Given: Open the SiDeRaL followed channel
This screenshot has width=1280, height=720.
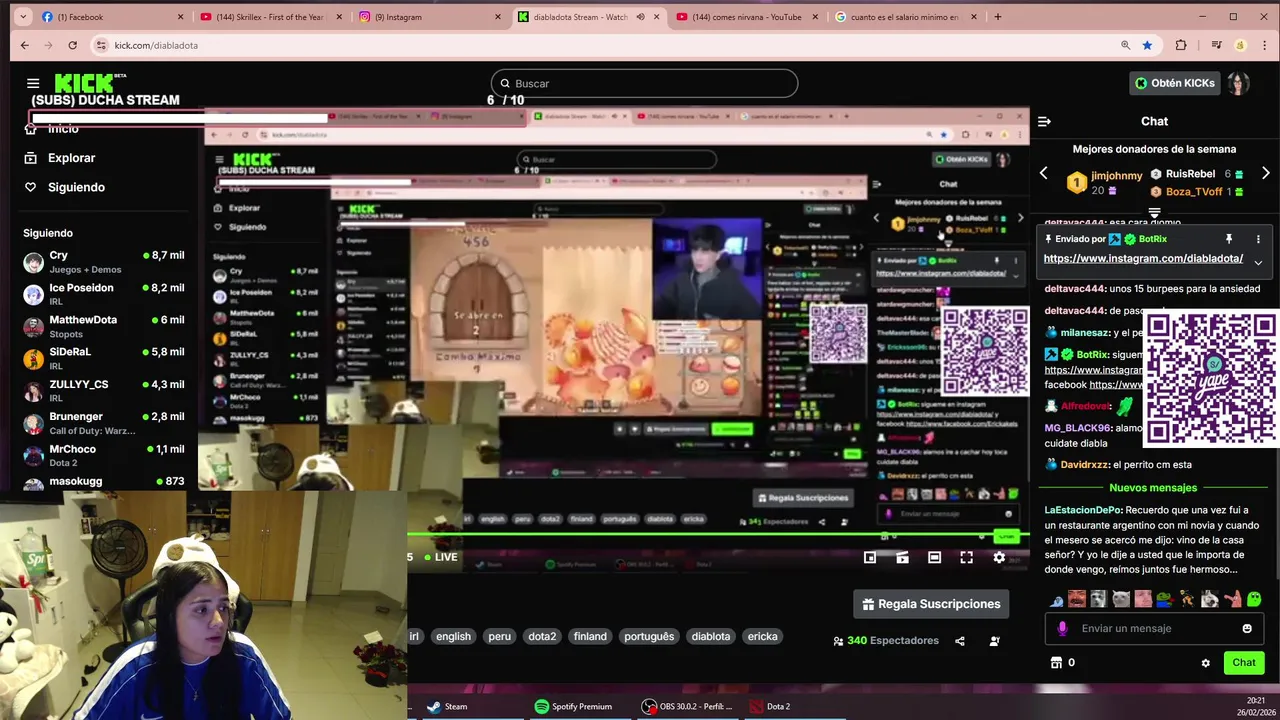Looking at the screenshot, I should click(104, 358).
